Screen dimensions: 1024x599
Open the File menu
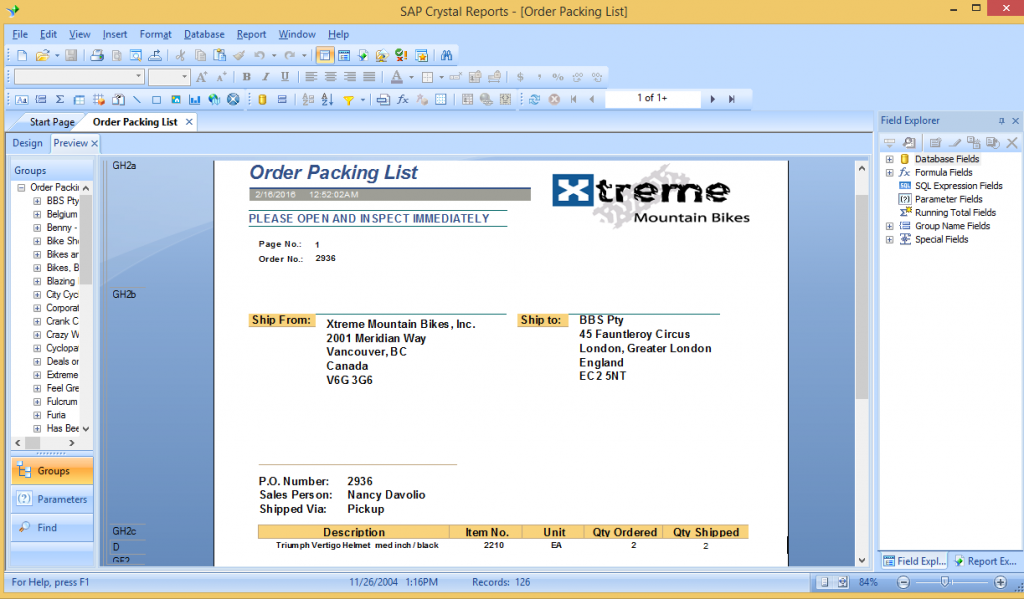coord(20,34)
